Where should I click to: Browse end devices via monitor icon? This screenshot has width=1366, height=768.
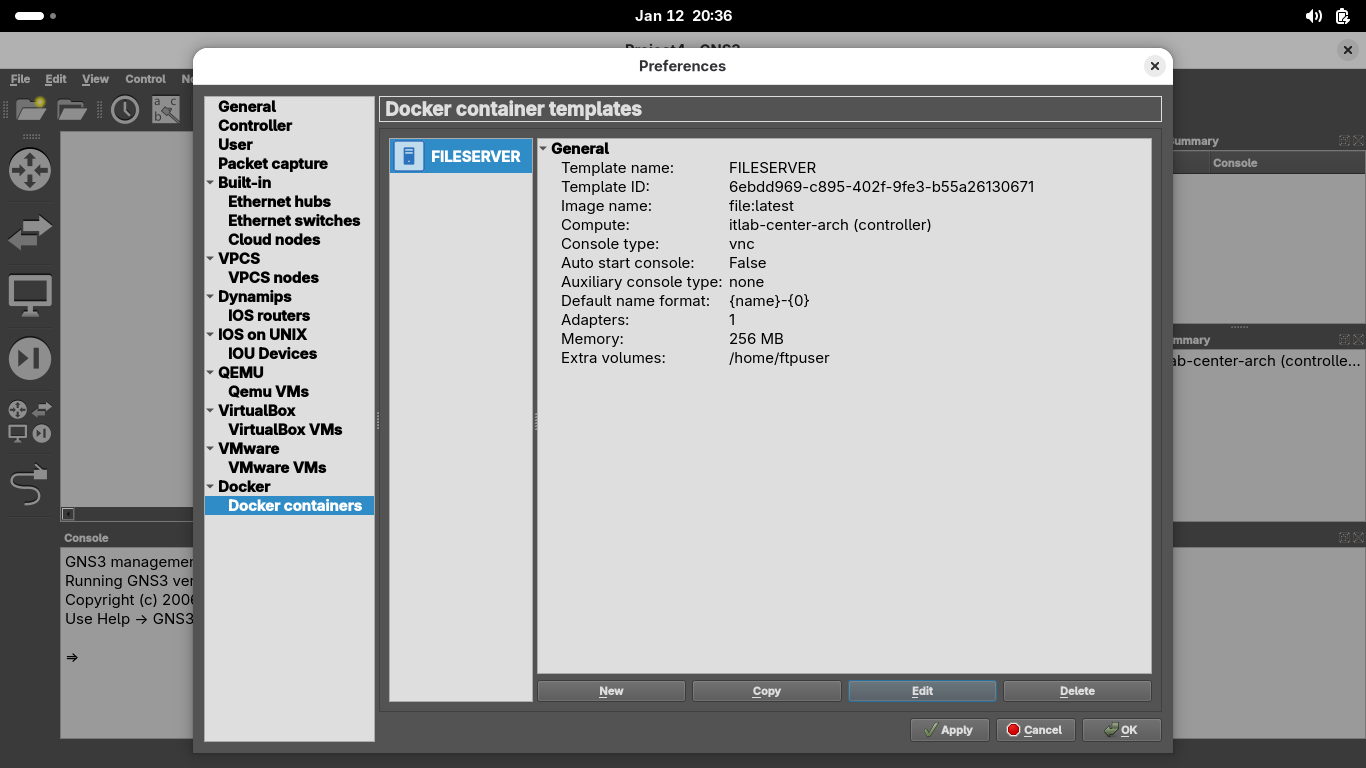click(29, 296)
